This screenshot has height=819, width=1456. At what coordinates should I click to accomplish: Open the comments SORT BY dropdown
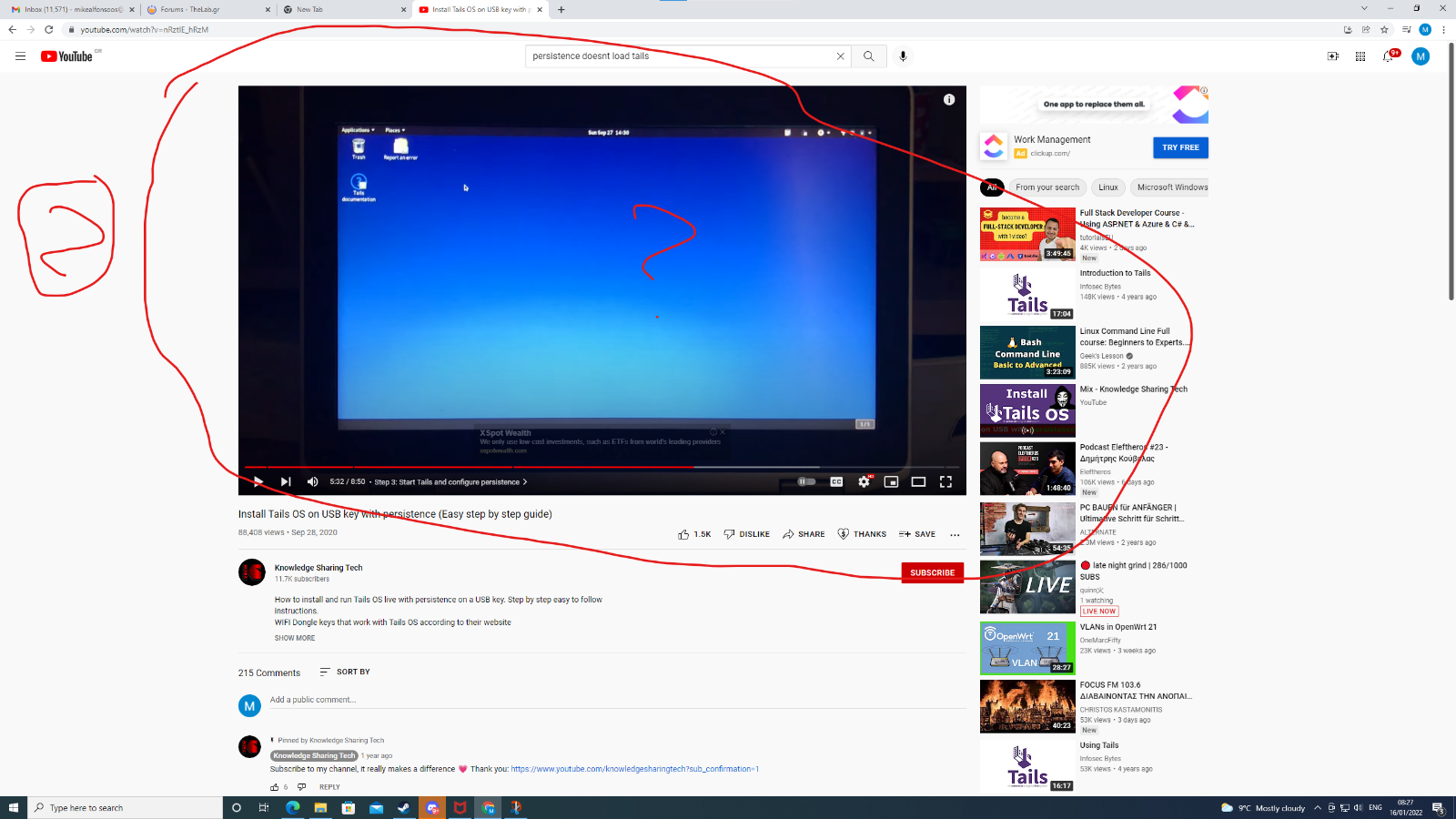click(x=345, y=672)
